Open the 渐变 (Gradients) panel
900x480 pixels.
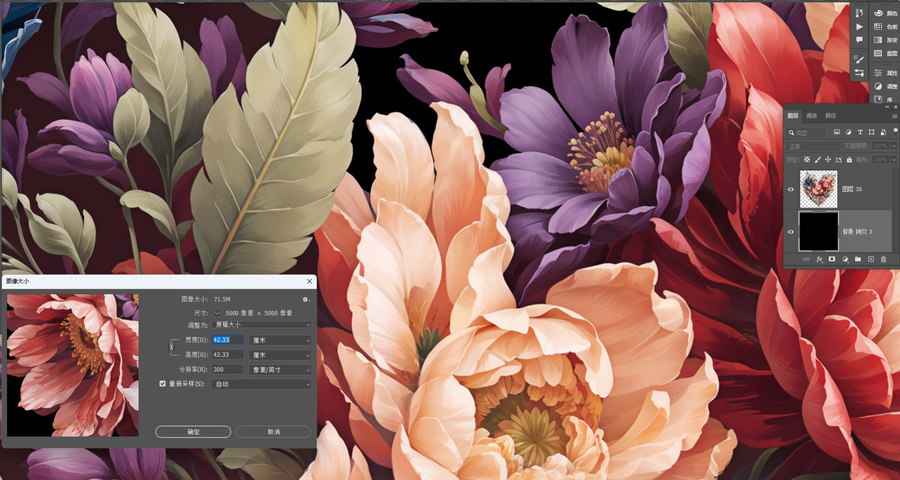886,40
